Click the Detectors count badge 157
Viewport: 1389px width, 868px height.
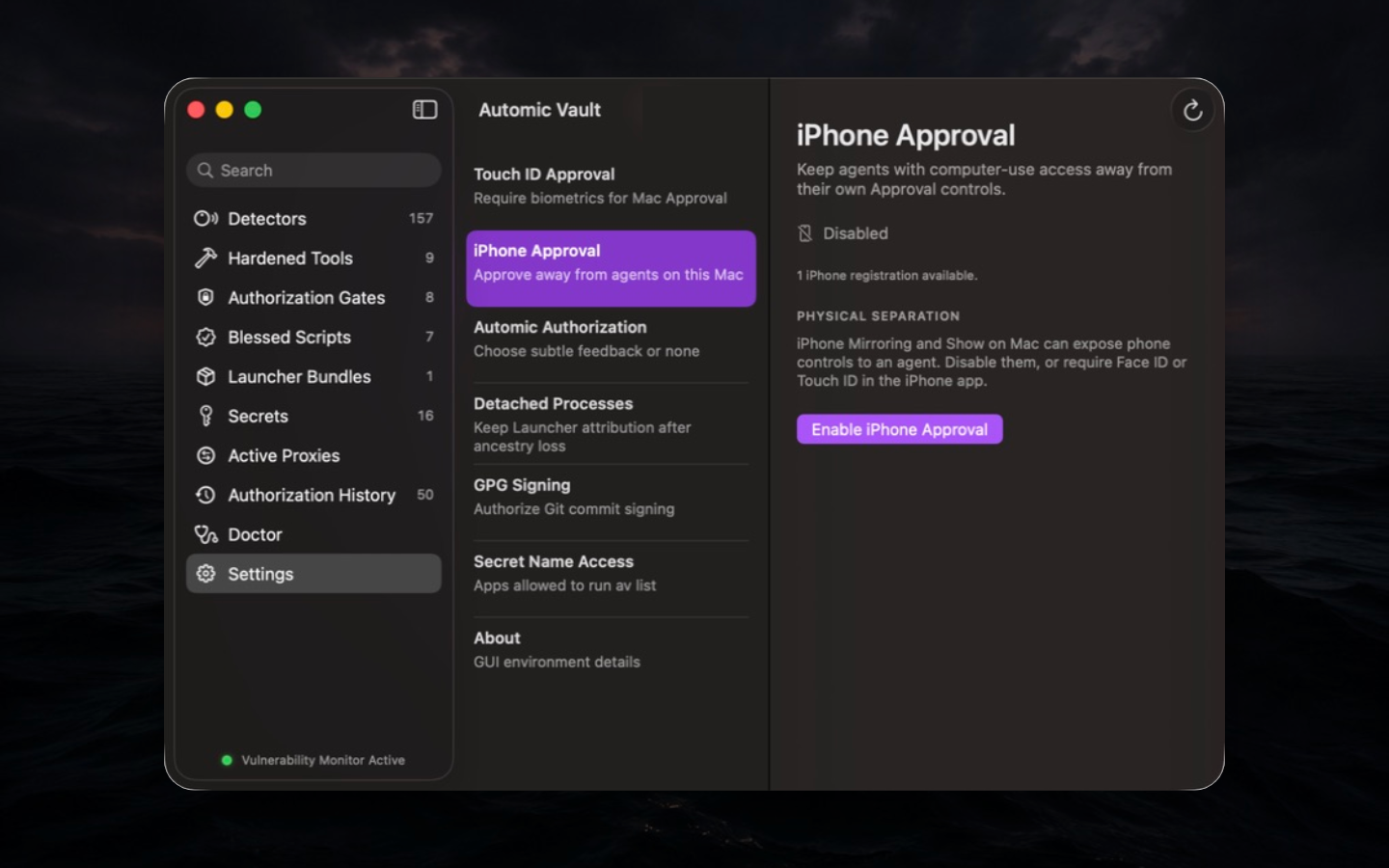421,219
